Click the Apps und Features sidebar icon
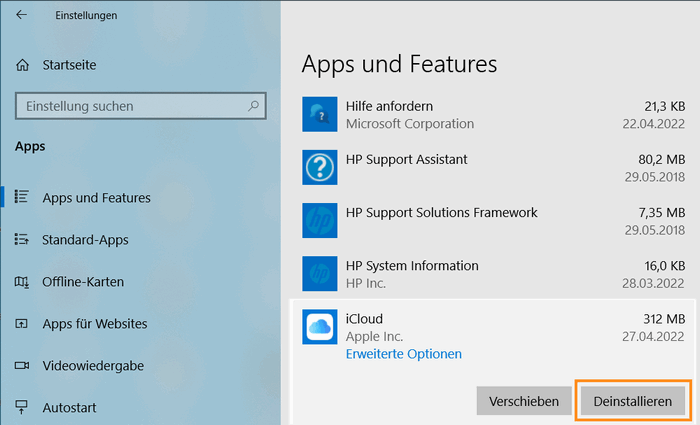Viewport: 700px width, 425px height. [21, 197]
